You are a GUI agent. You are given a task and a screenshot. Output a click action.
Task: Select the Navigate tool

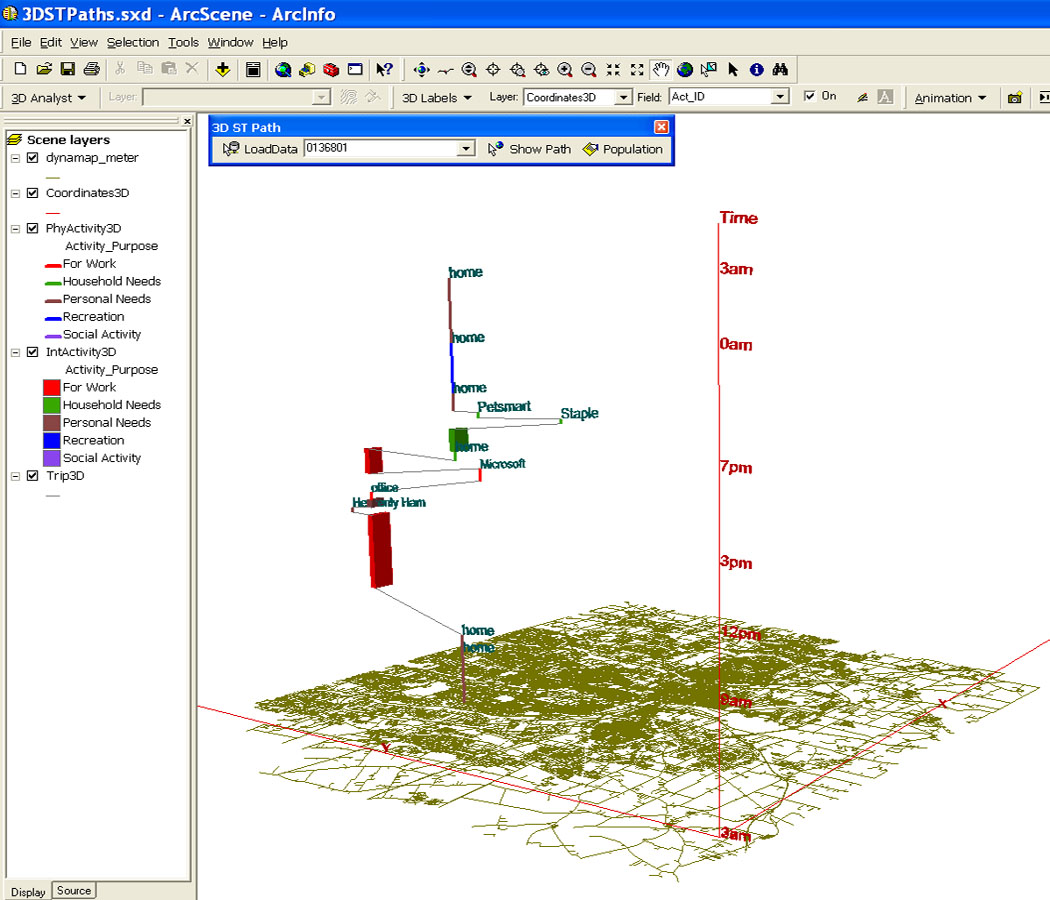click(x=421, y=69)
